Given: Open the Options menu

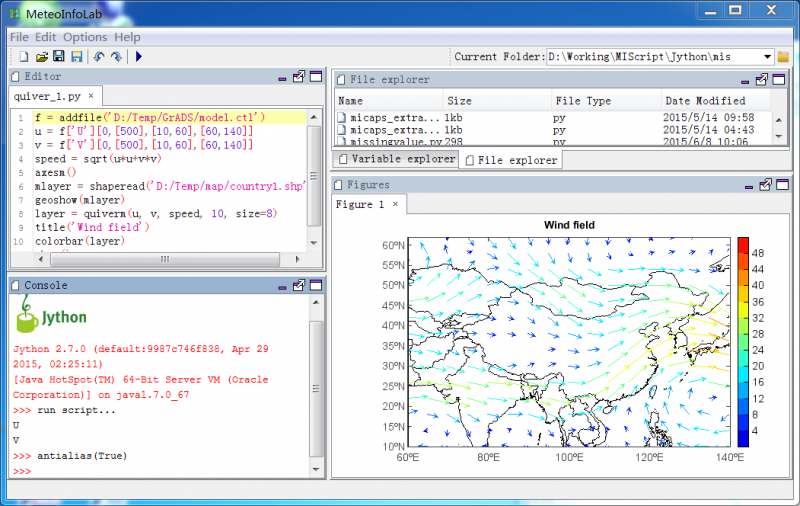Looking at the screenshot, I should point(85,37).
